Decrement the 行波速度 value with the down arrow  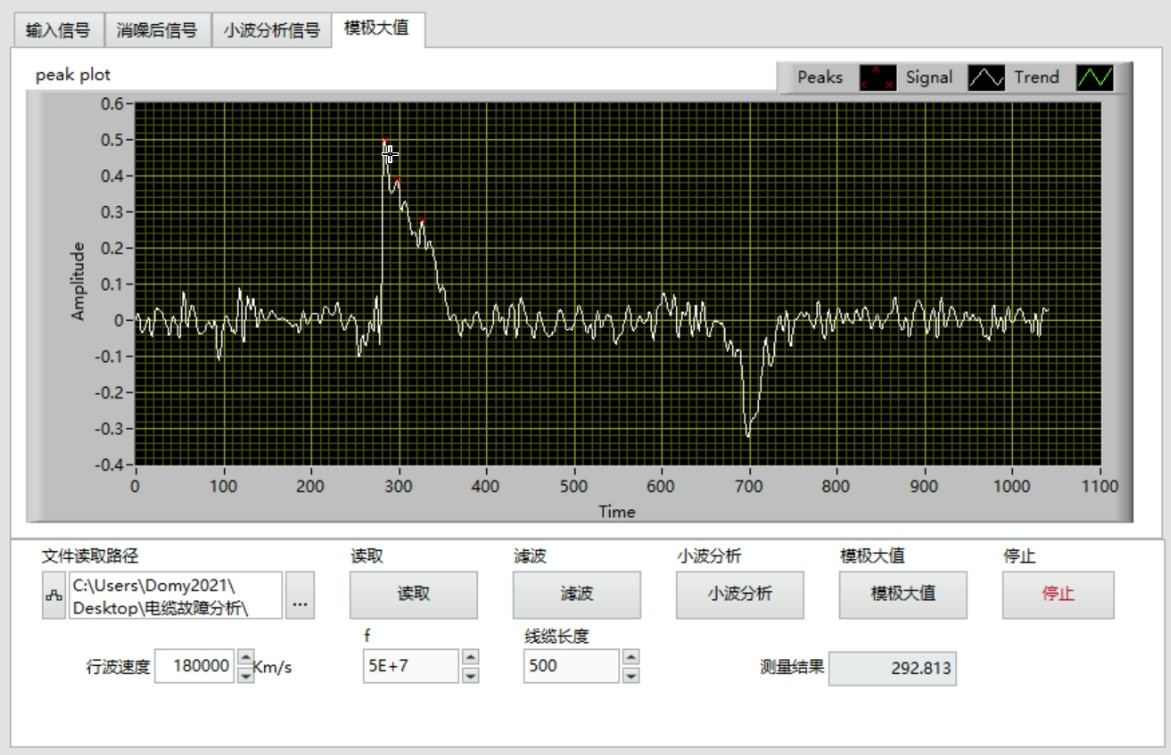point(245,674)
